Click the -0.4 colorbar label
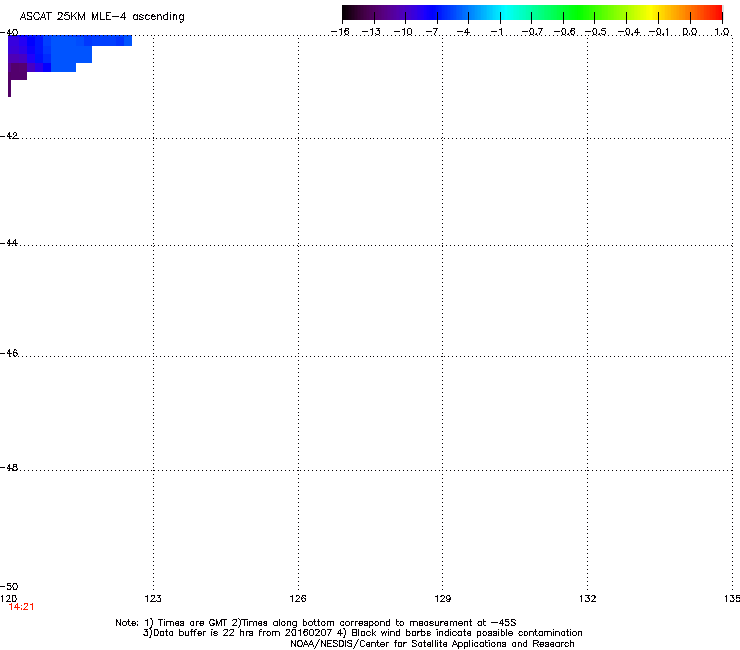 pos(629,32)
